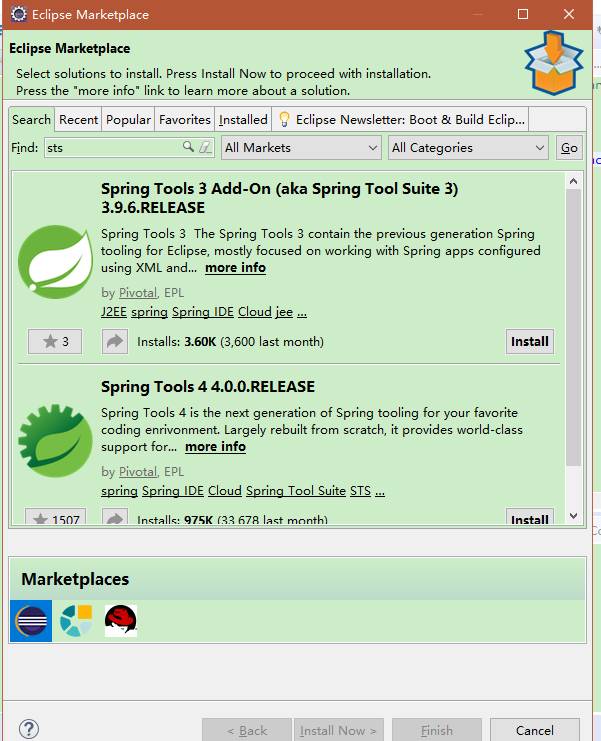601x741 pixels.
Task: Install Spring Tools 3 Add-On
Action: [x=530, y=341]
